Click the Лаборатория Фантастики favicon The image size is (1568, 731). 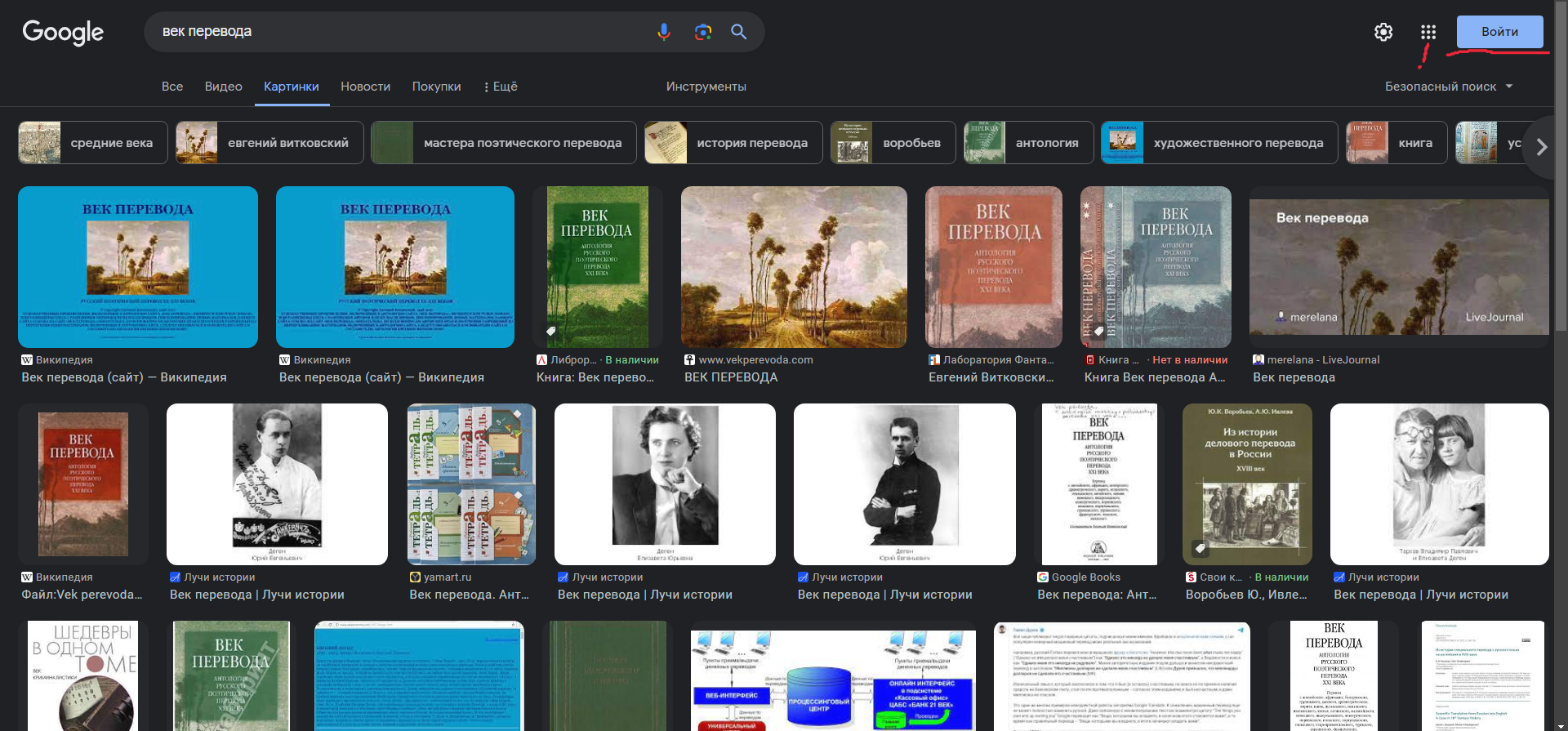934,360
